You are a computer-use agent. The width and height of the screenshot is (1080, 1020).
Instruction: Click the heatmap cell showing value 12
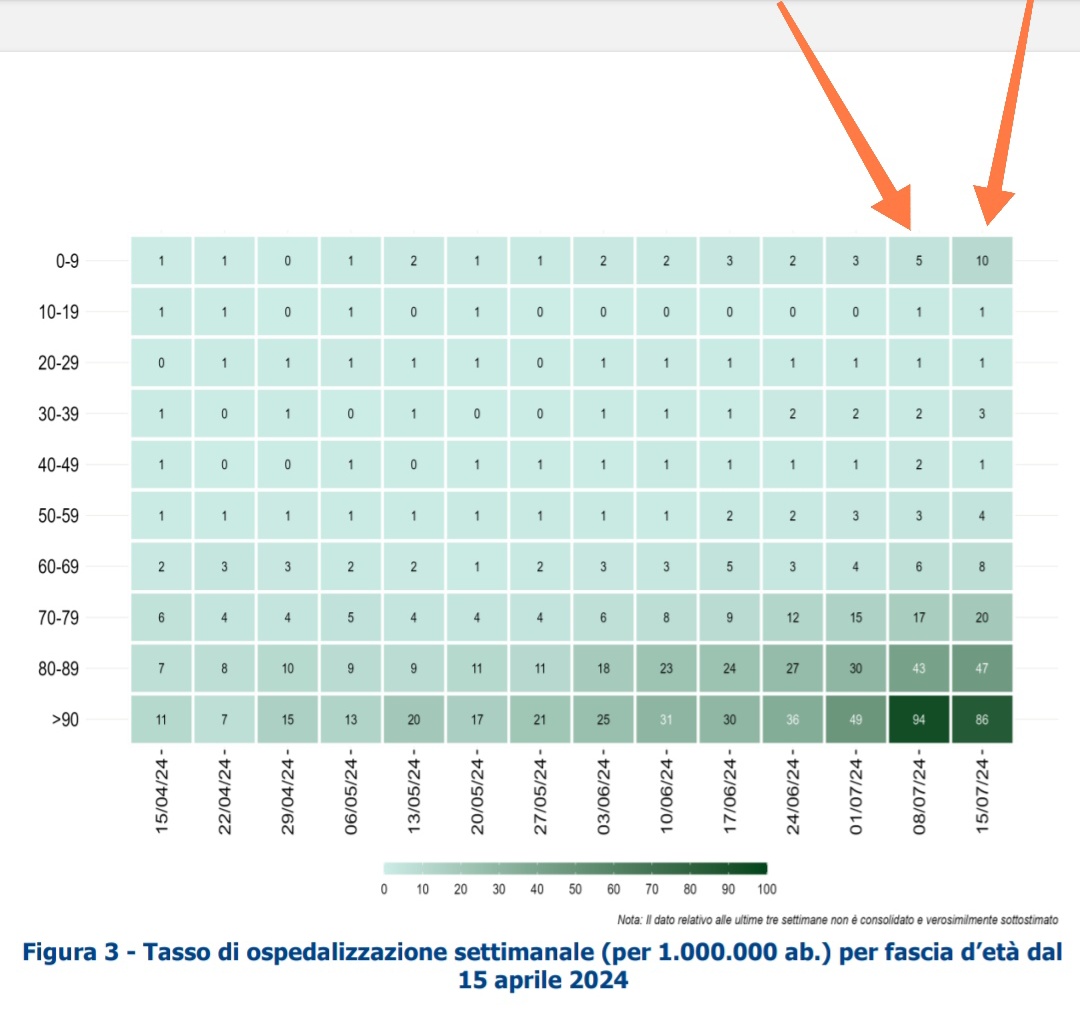pos(793,618)
